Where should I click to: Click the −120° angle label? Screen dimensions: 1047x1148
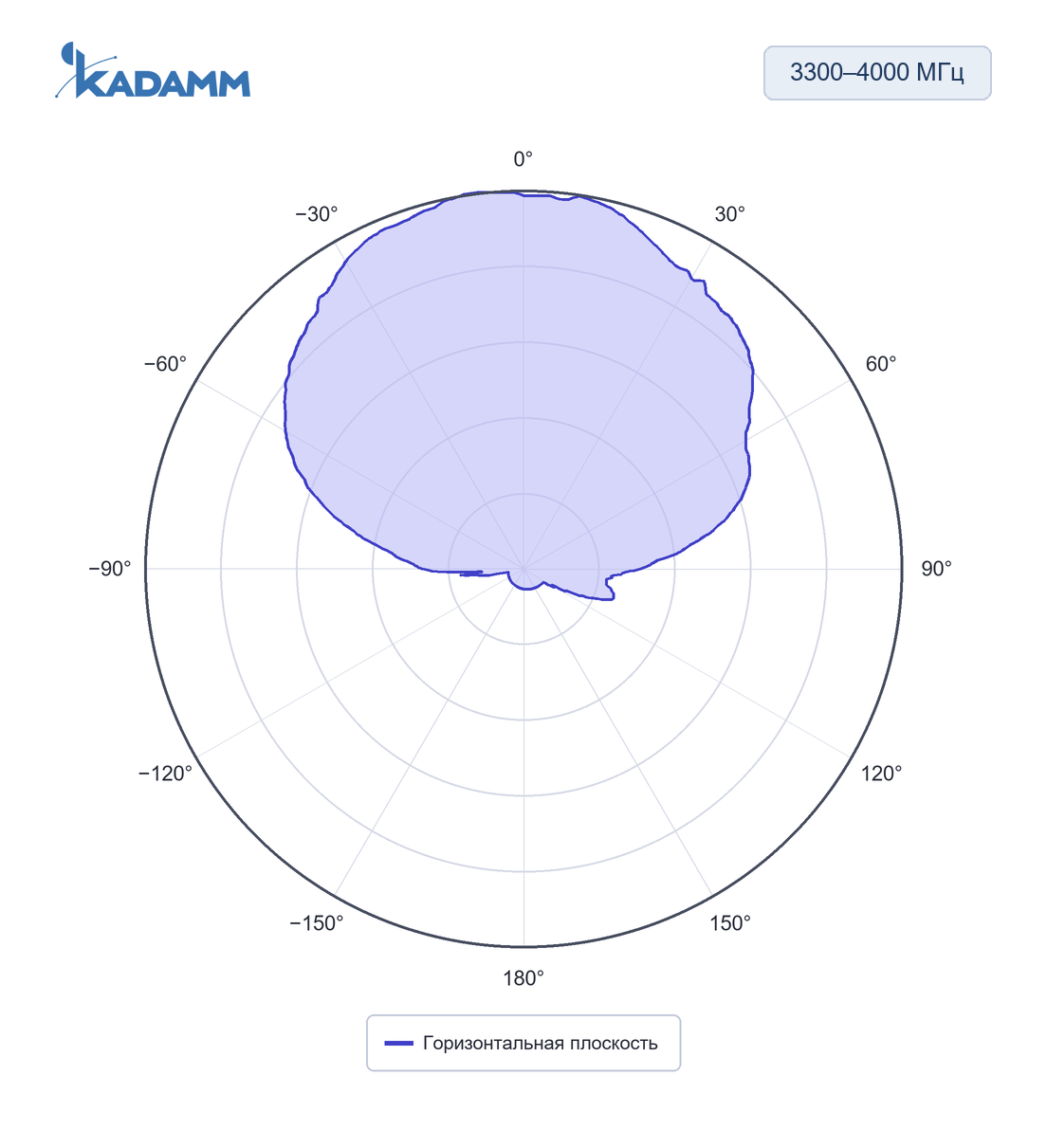(165, 774)
